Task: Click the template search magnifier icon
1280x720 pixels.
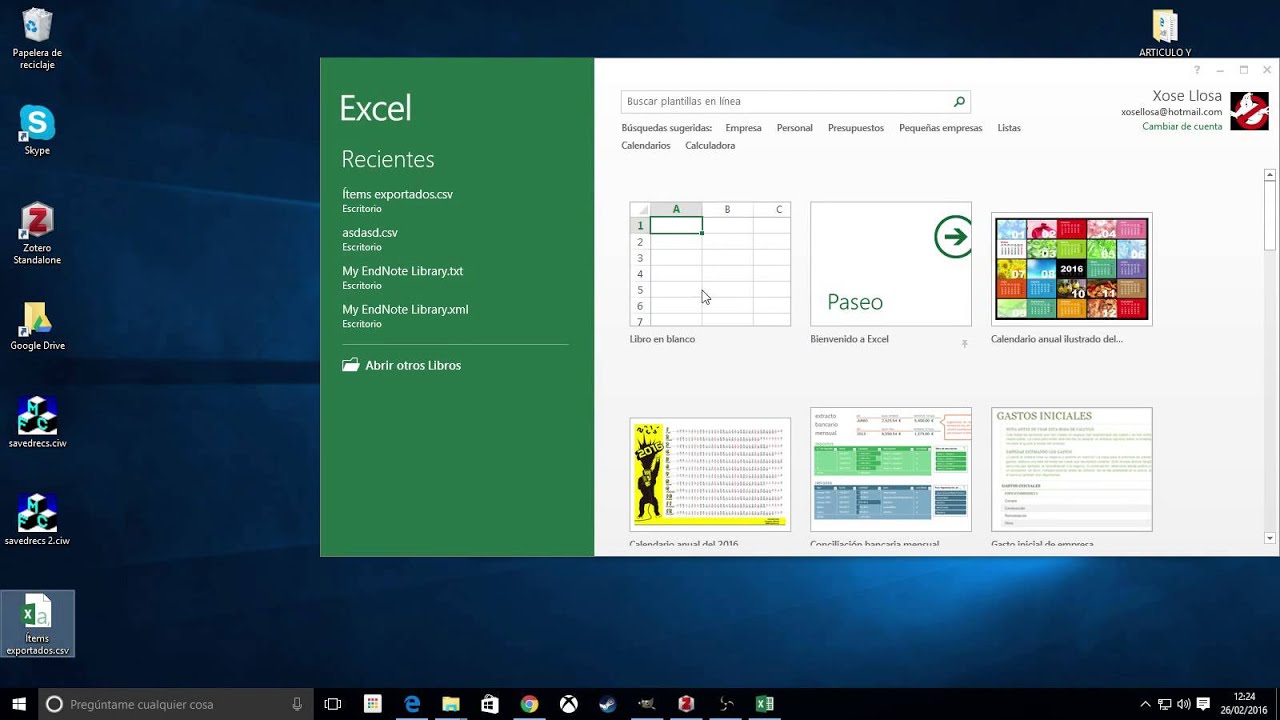Action: tap(959, 101)
